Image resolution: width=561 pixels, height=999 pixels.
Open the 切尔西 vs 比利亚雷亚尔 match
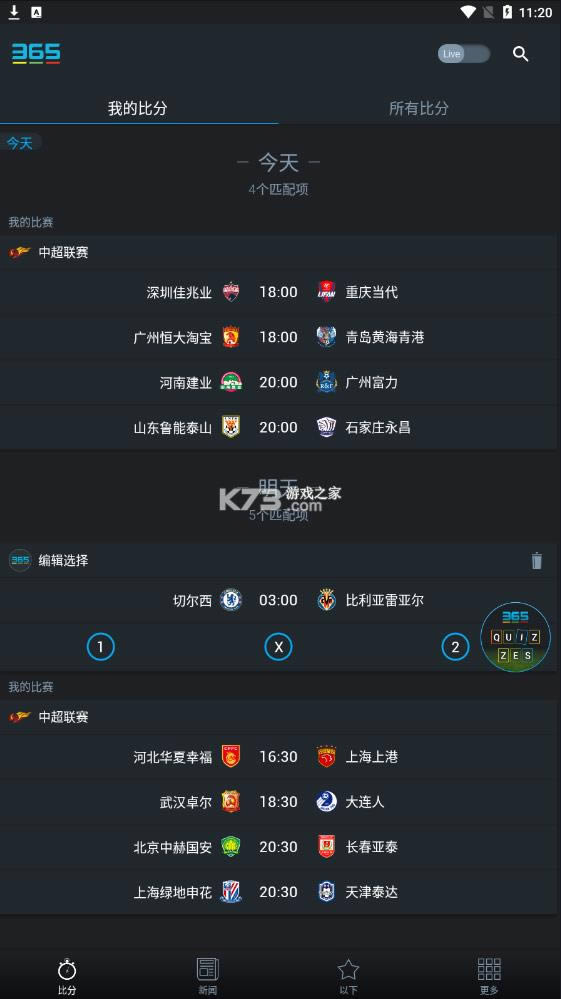click(x=278, y=600)
